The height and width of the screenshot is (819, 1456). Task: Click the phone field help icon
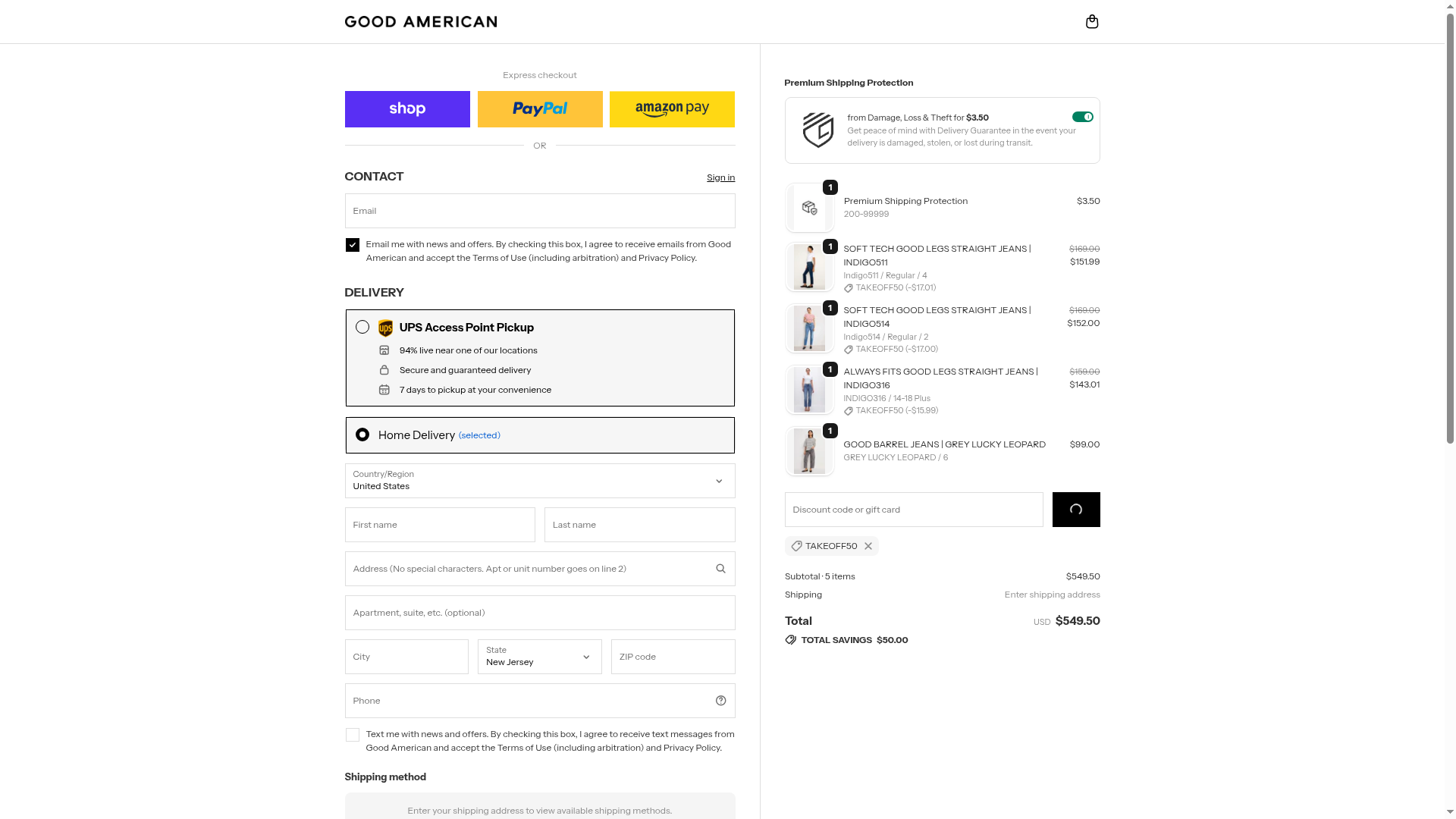point(720,701)
